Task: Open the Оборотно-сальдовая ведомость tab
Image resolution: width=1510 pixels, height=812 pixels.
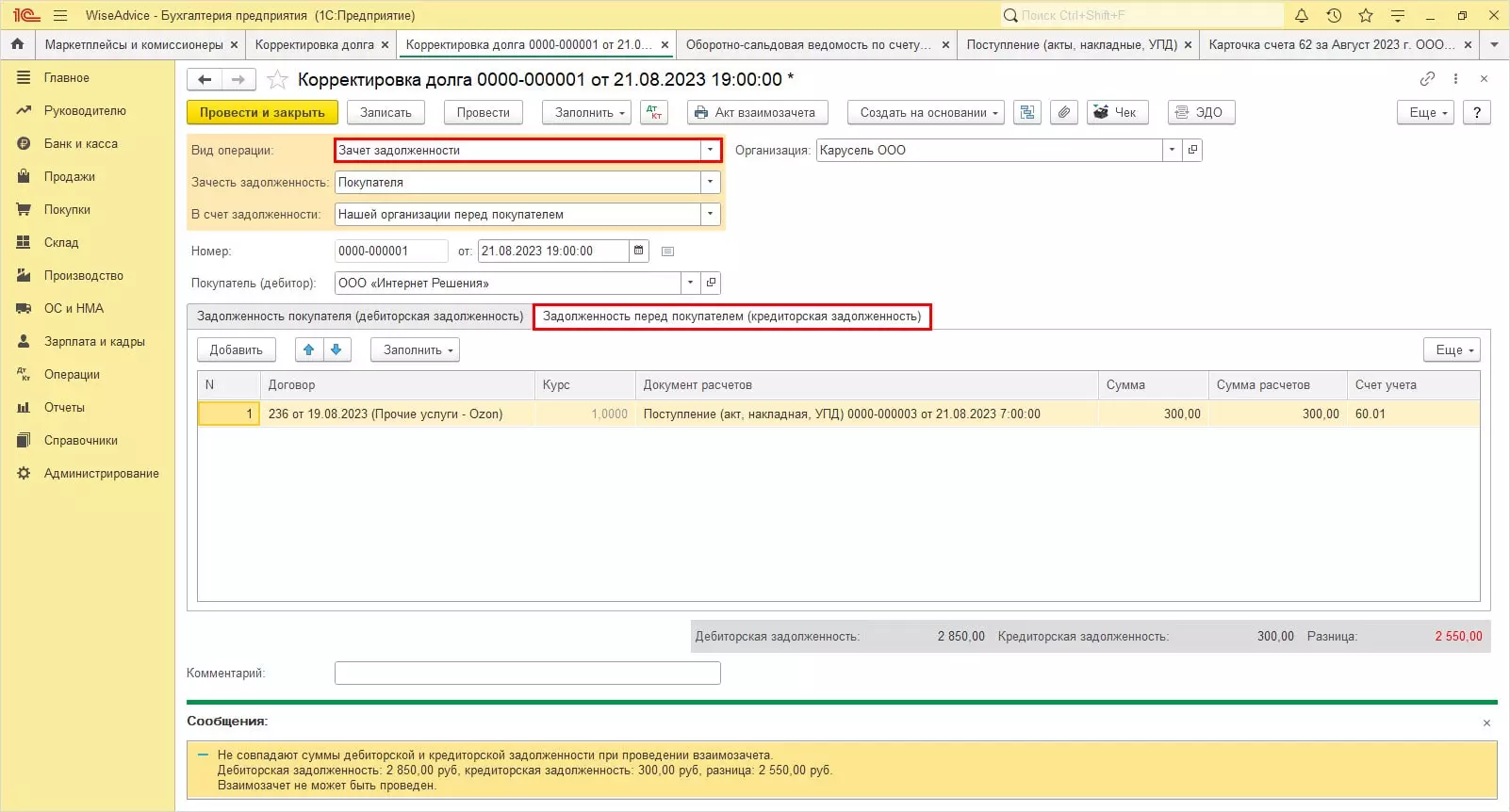Action: 807,44
